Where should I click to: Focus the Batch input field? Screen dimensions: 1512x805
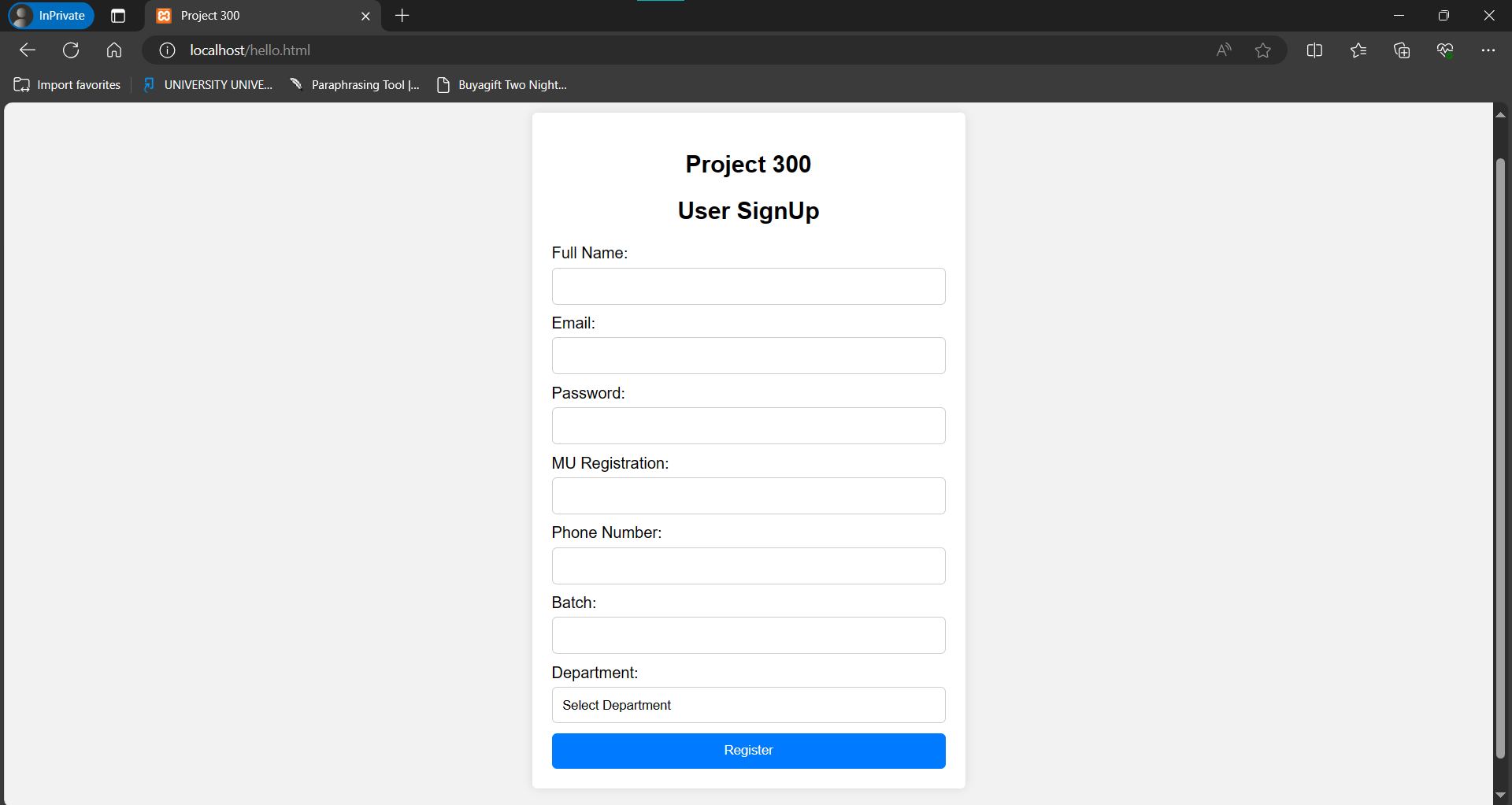tap(748, 636)
